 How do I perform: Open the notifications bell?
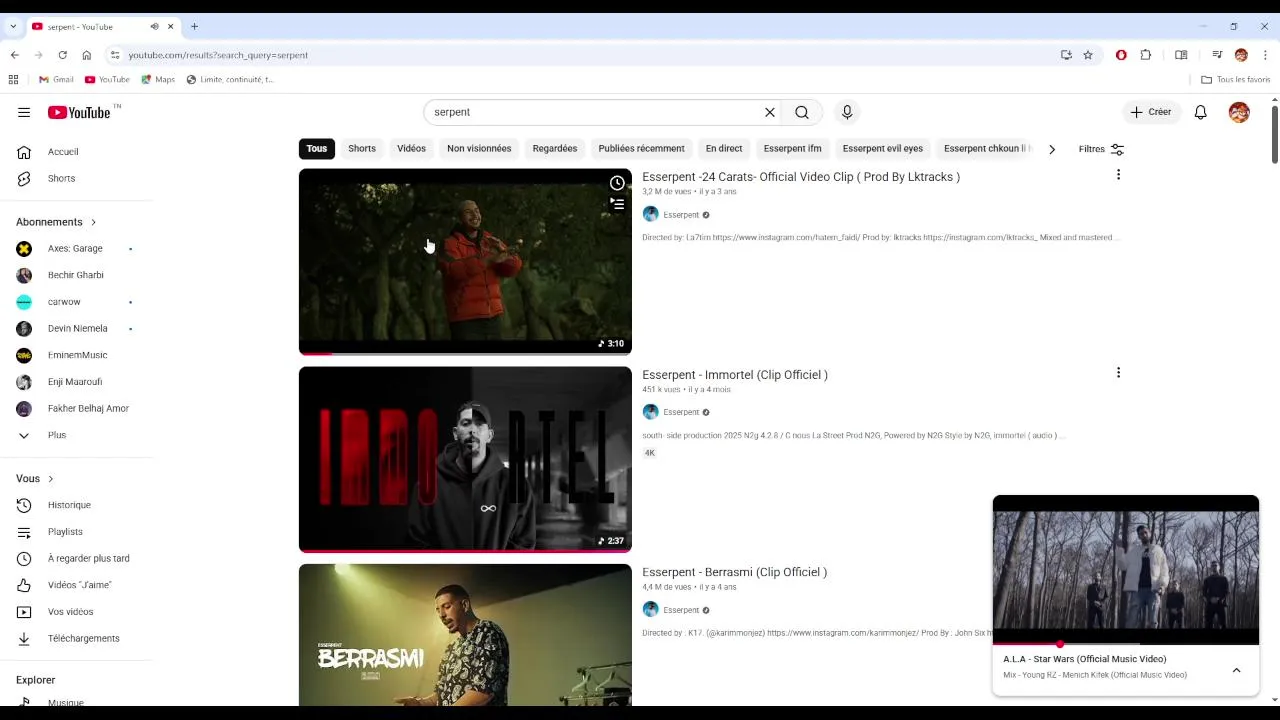(x=1201, y=112)
